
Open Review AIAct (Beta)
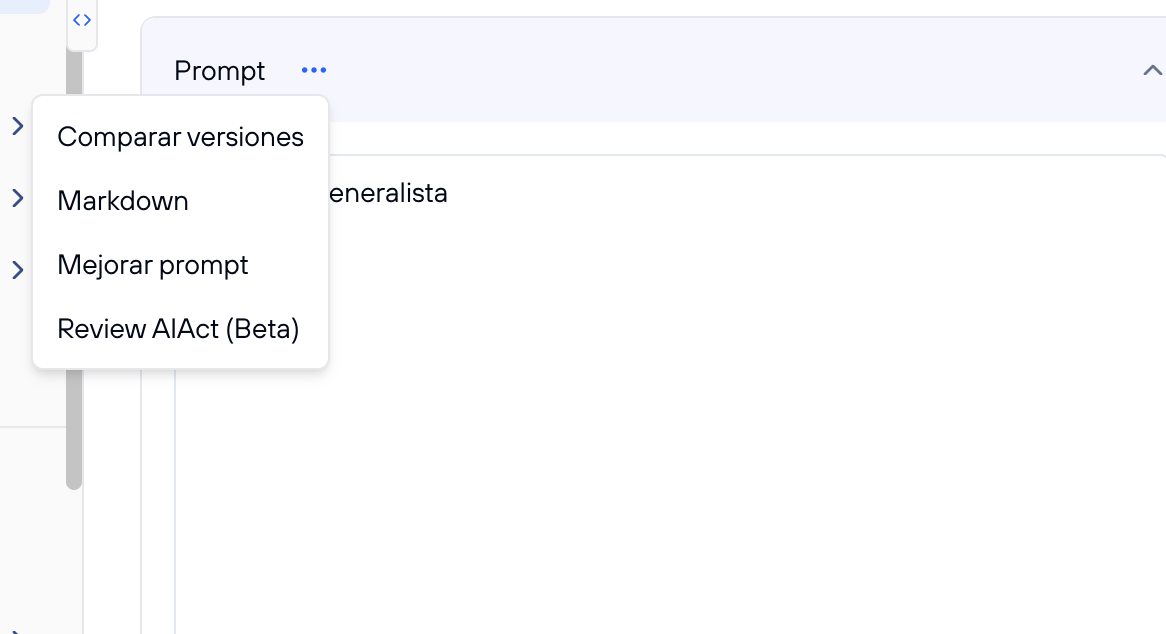click(178, 329)
